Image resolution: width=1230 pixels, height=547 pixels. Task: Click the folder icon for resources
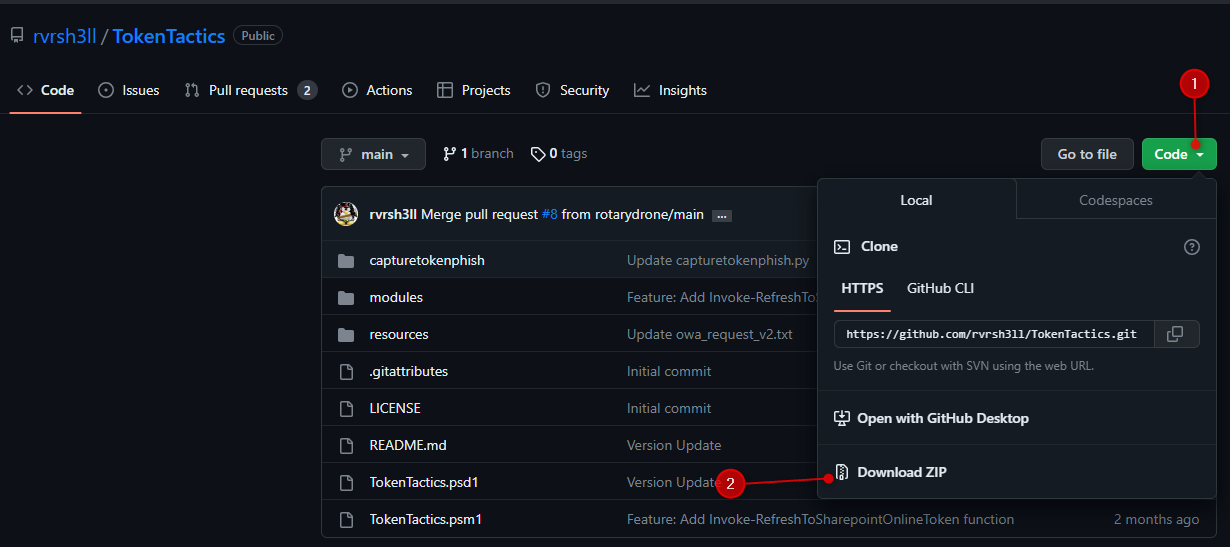point(346,334)
